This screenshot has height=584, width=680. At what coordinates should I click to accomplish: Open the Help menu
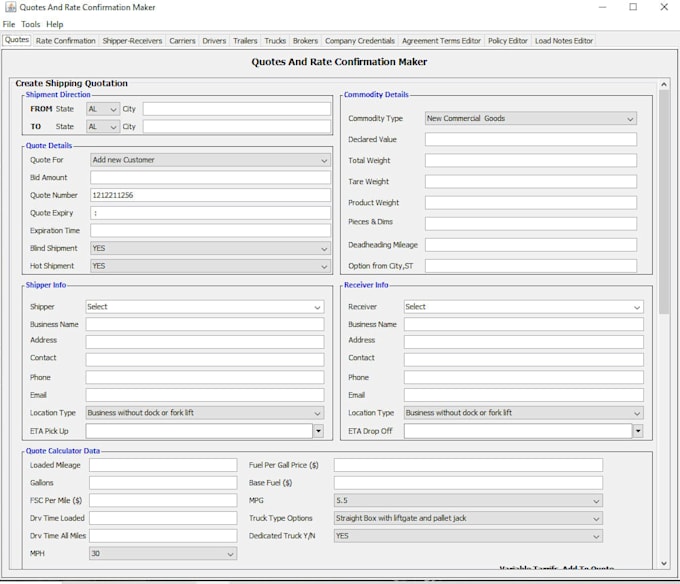pyautogui.click(x=55, y=24)
